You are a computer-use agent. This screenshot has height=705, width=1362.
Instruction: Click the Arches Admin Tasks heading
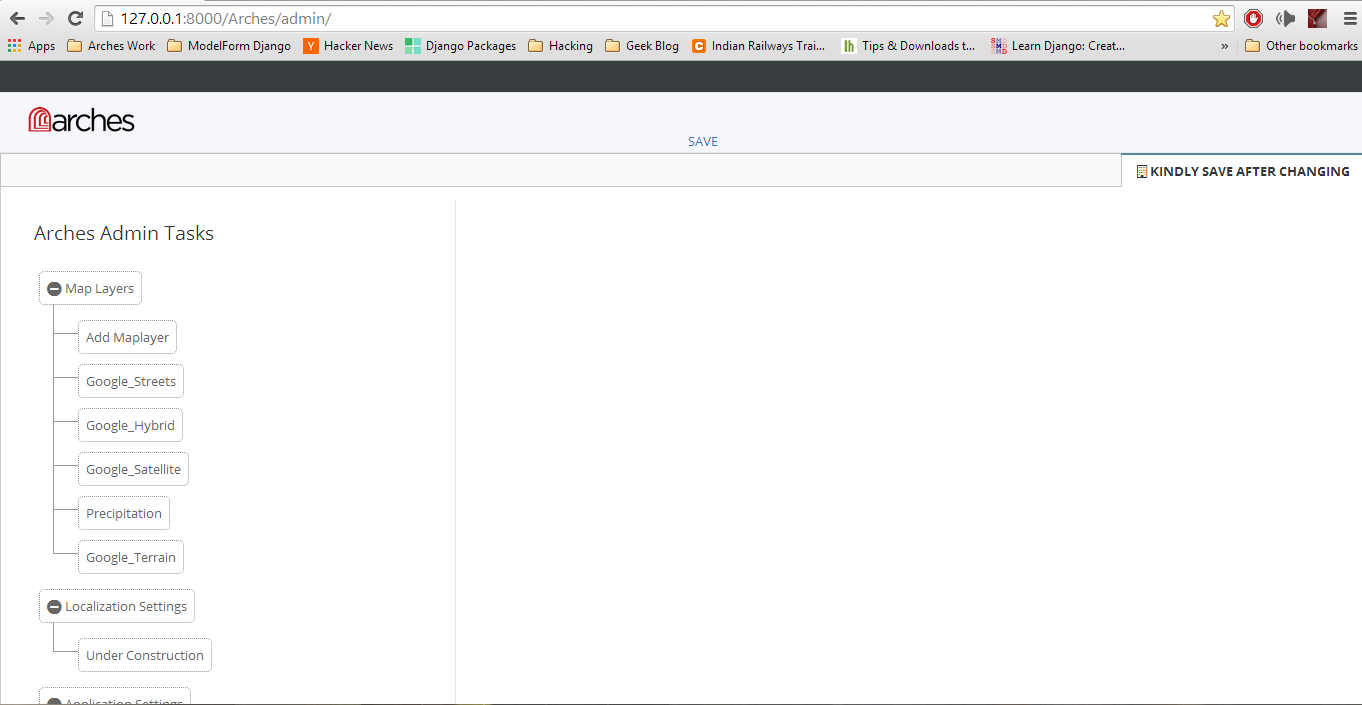(x=124, y=233)
